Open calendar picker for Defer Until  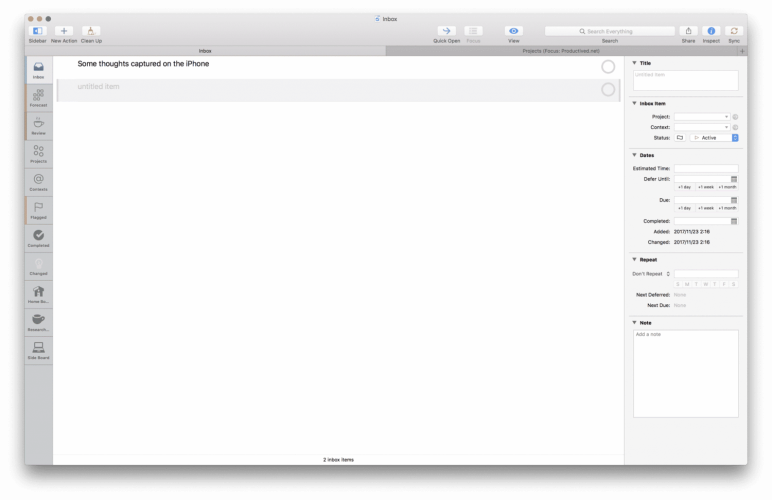(734, 179)
